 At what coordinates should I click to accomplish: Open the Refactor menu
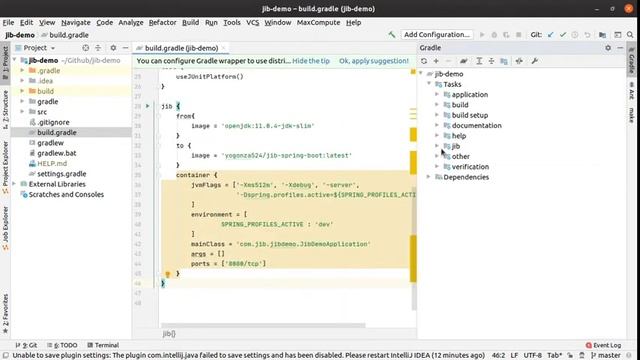[x=162, y=22]
